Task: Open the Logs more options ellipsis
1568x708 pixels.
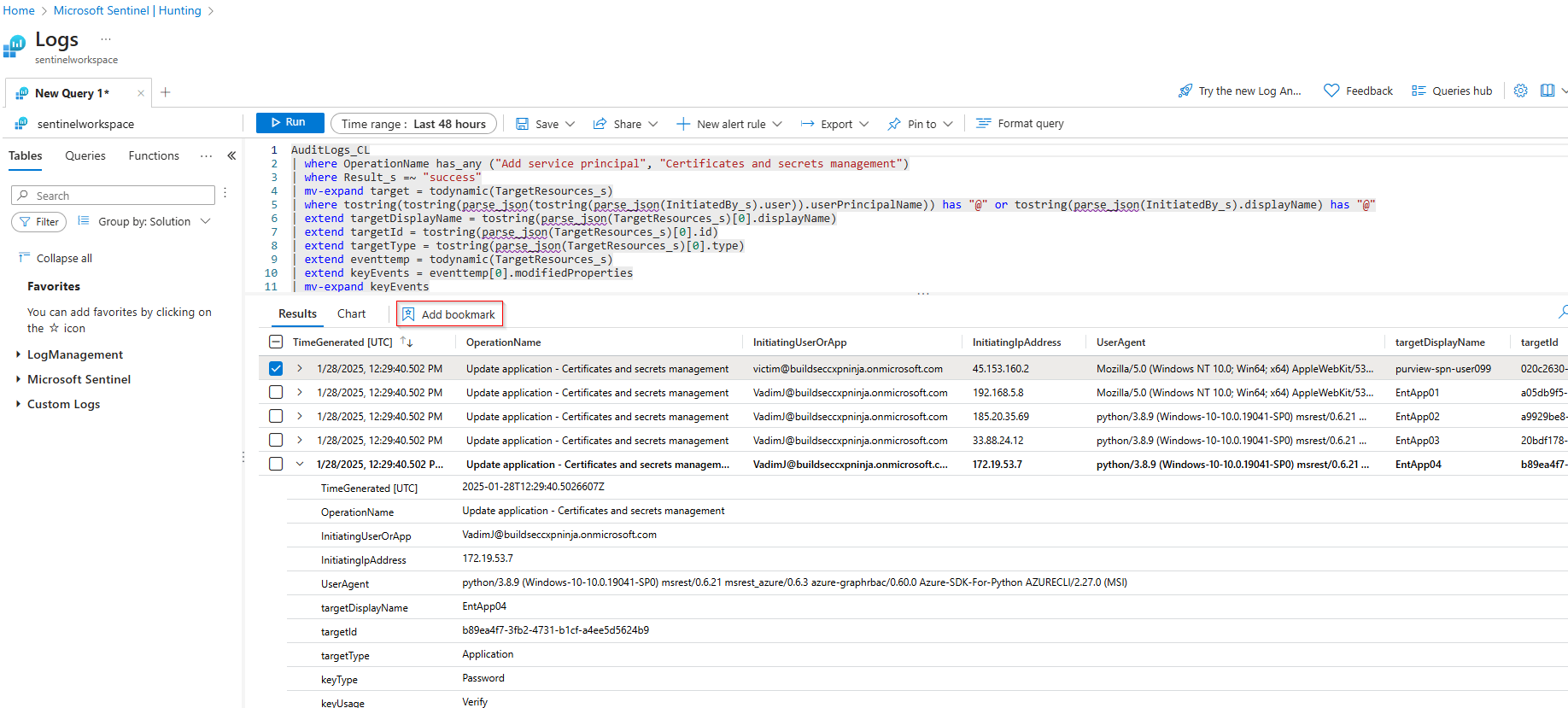Action: (x=106, y=39)
